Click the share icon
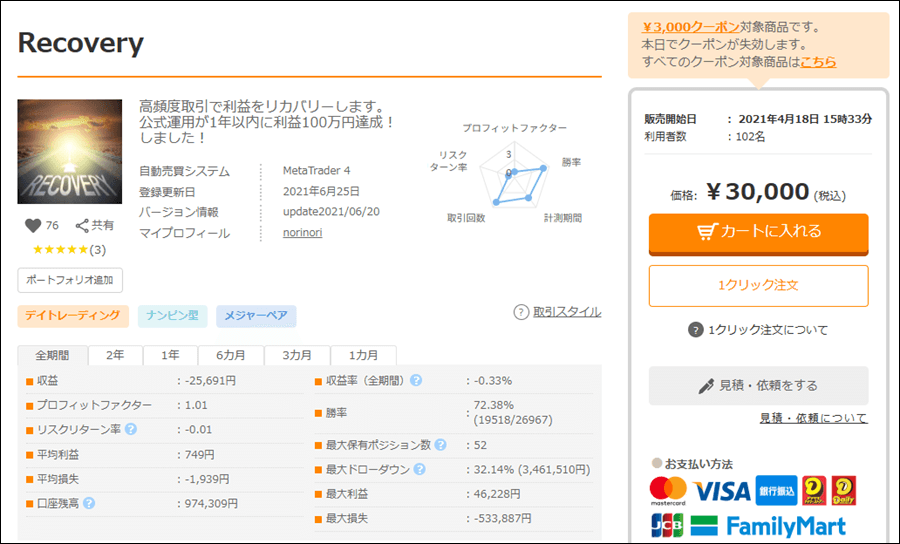 (x=83, y=225)
